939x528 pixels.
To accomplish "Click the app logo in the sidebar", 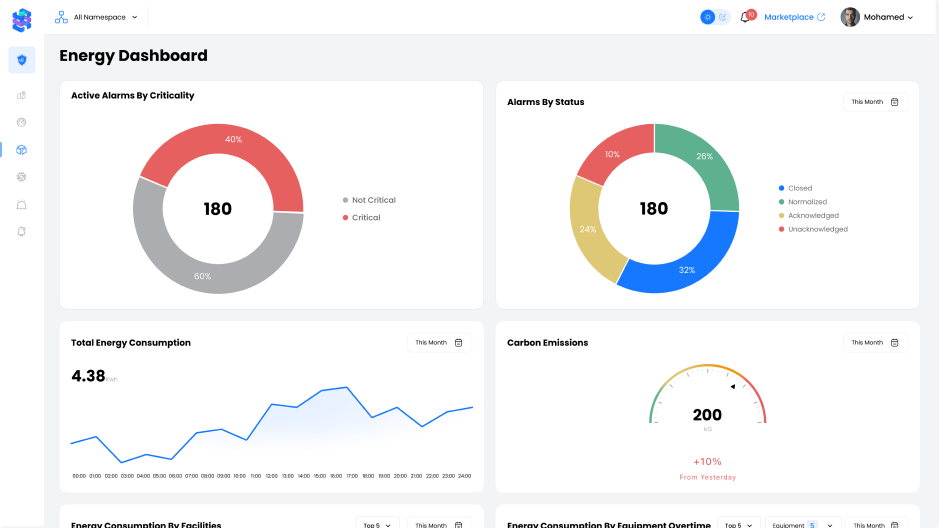I will [22, 18].
